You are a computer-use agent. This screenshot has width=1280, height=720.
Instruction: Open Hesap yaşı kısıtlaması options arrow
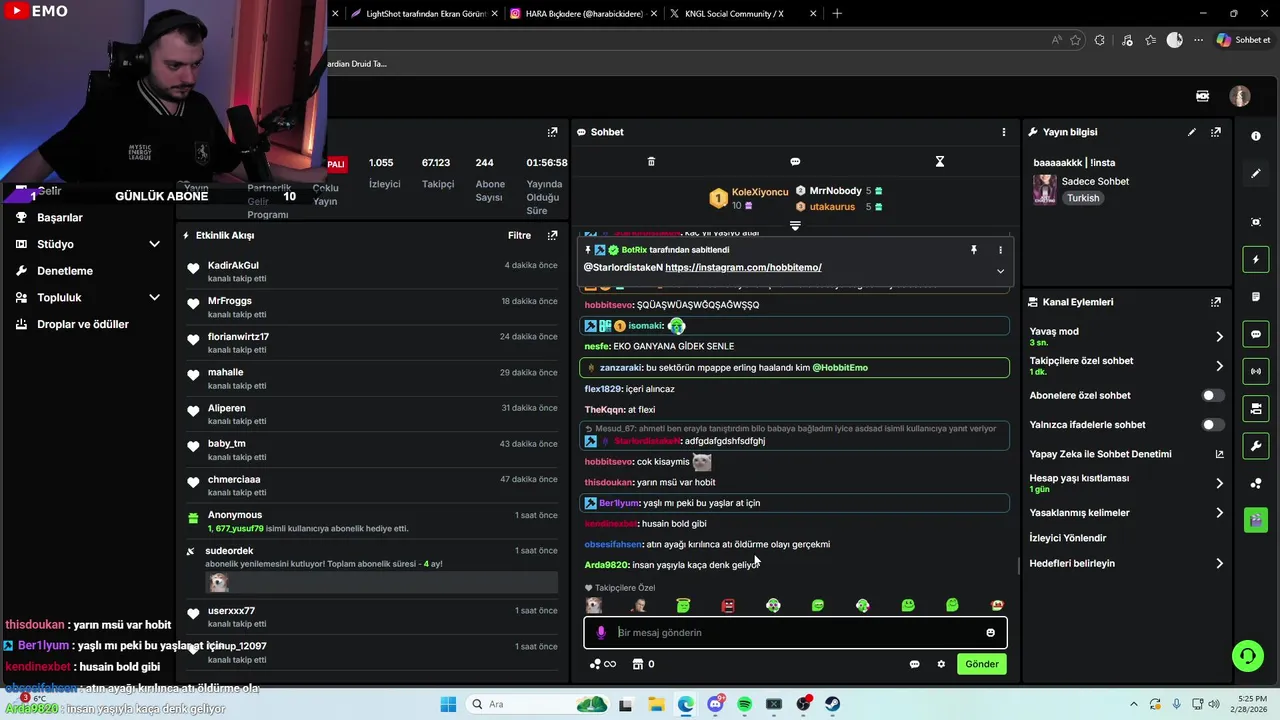(1219, 484)
